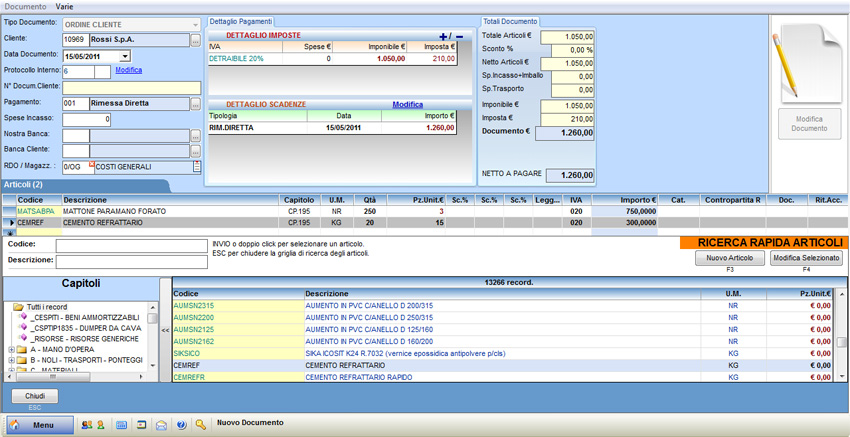850x437 pixels.
Task: Click the key icon in bottom toolbar
Action: click(201, 425)
